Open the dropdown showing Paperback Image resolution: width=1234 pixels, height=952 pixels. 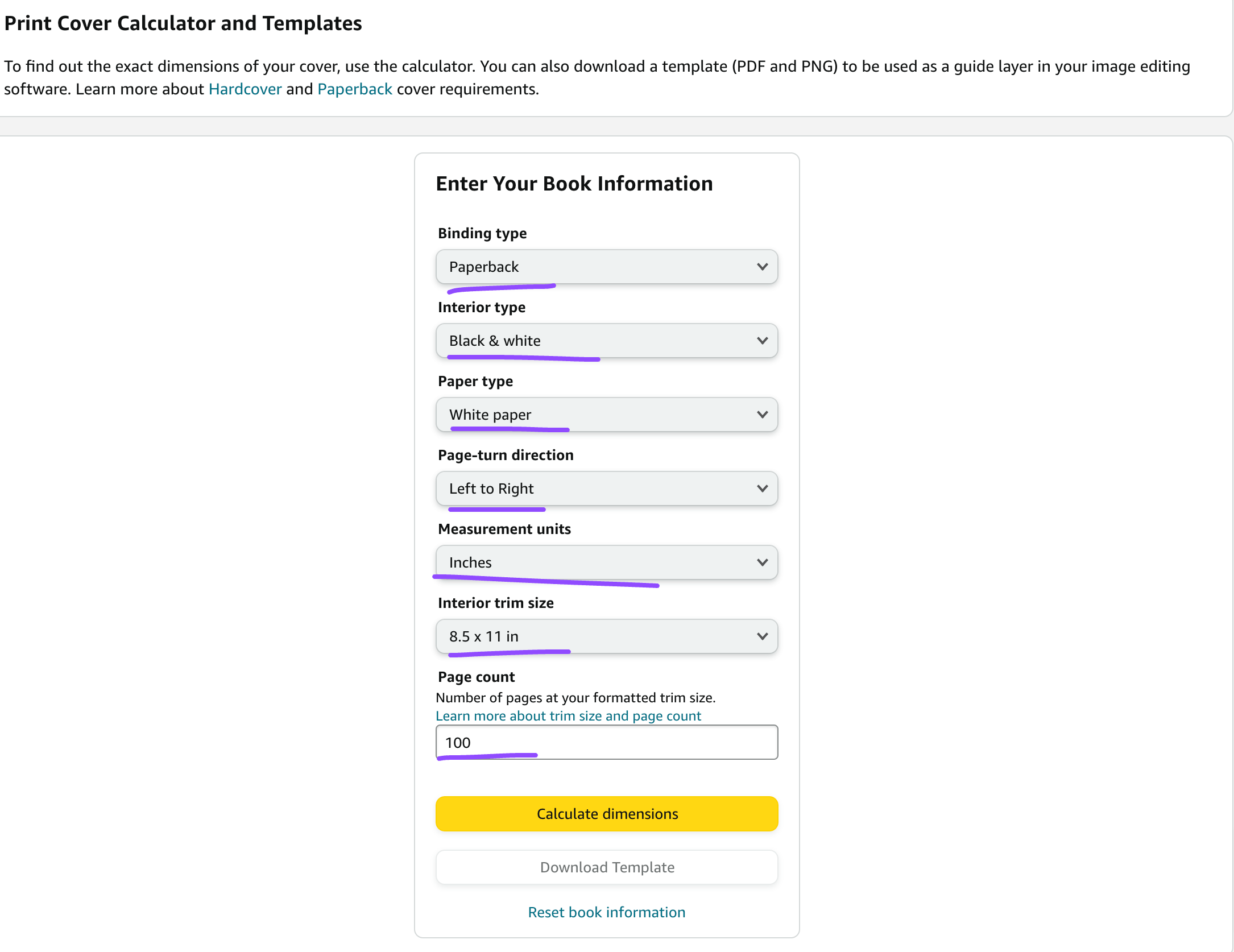[606, 267]
